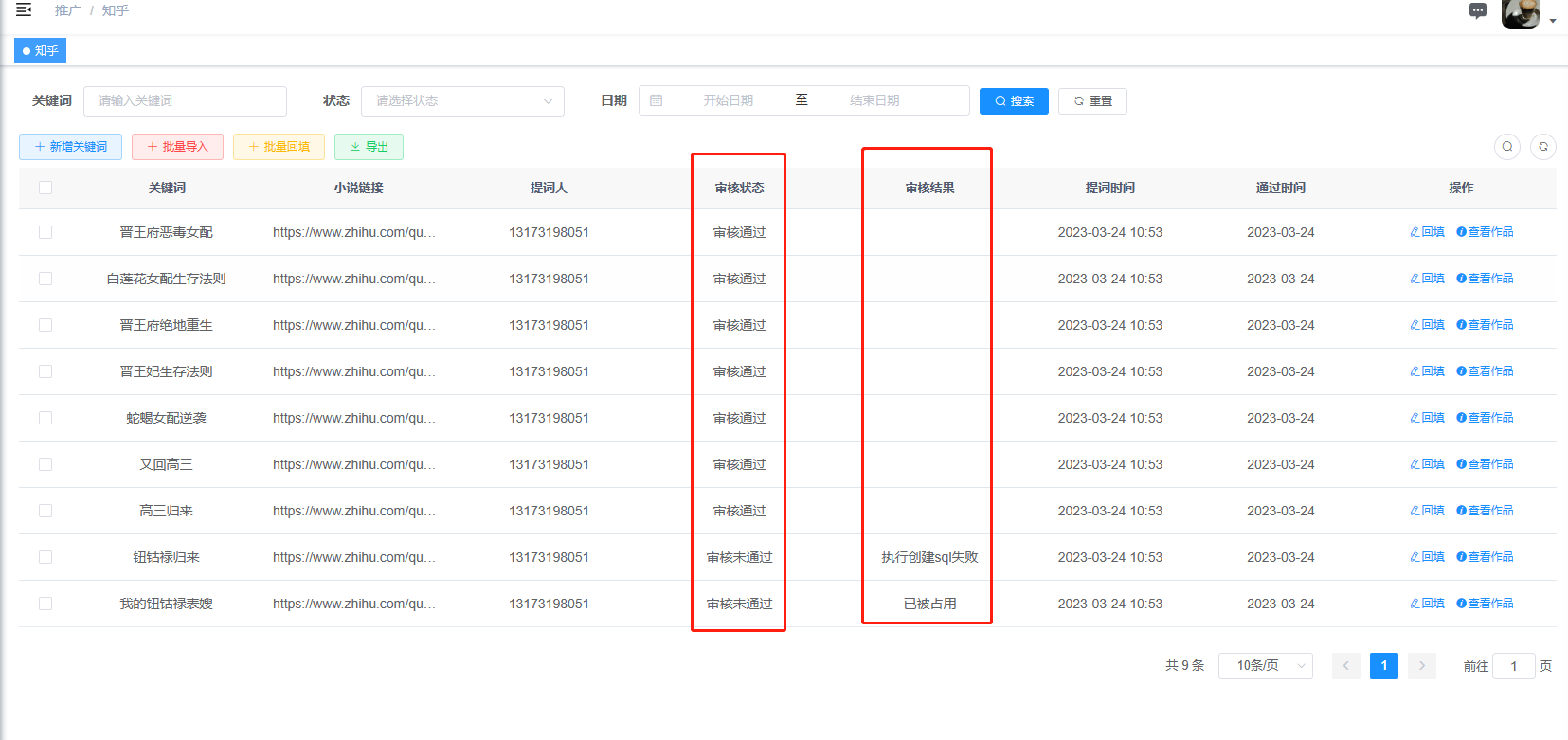Select the 知乎 tab
Image resolution: width=1568 pixels, height=740 pixels.
click(41, 51)
